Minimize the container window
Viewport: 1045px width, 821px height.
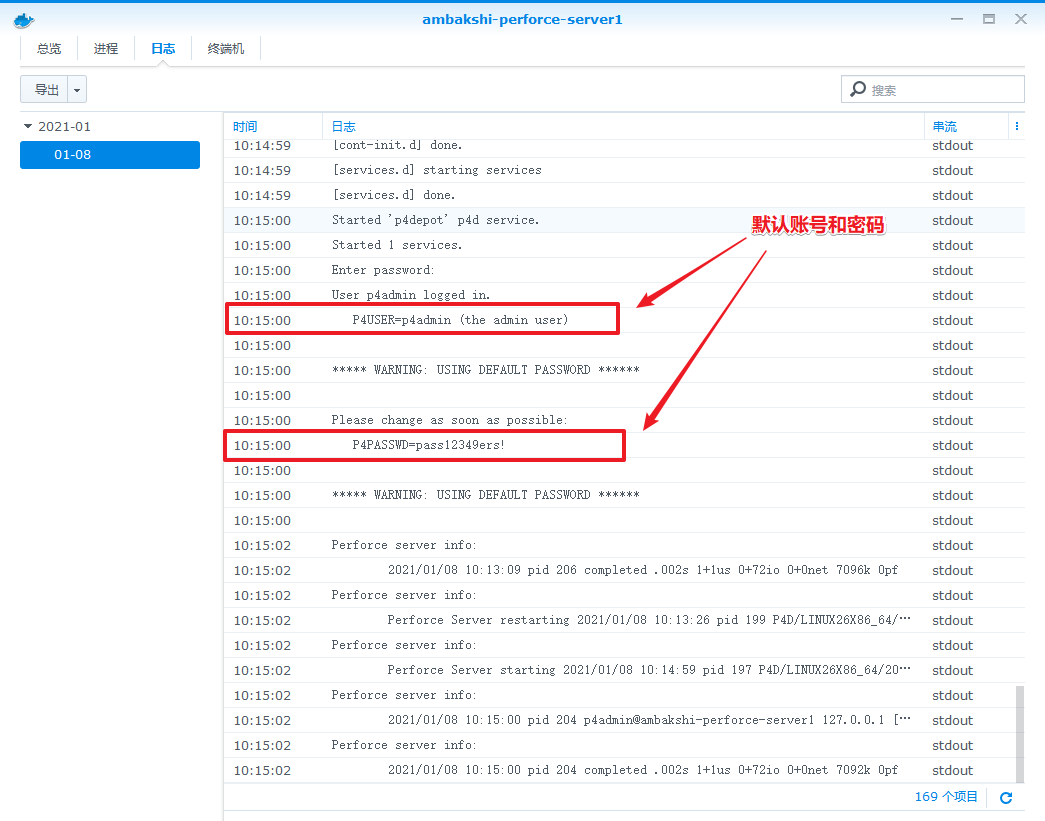(x=957, y=19)
